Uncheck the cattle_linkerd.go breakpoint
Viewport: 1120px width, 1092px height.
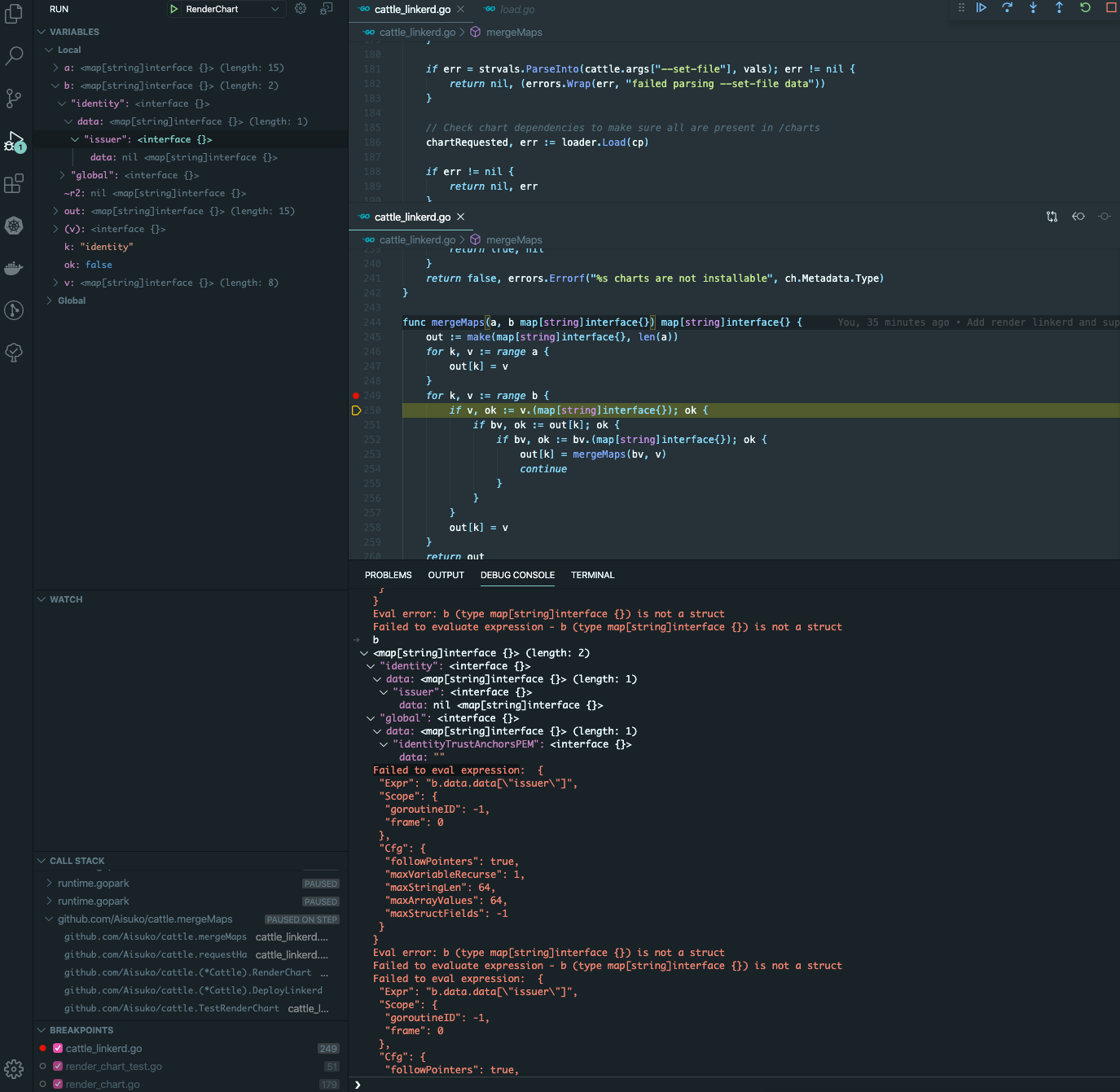tap(57, 1048)
